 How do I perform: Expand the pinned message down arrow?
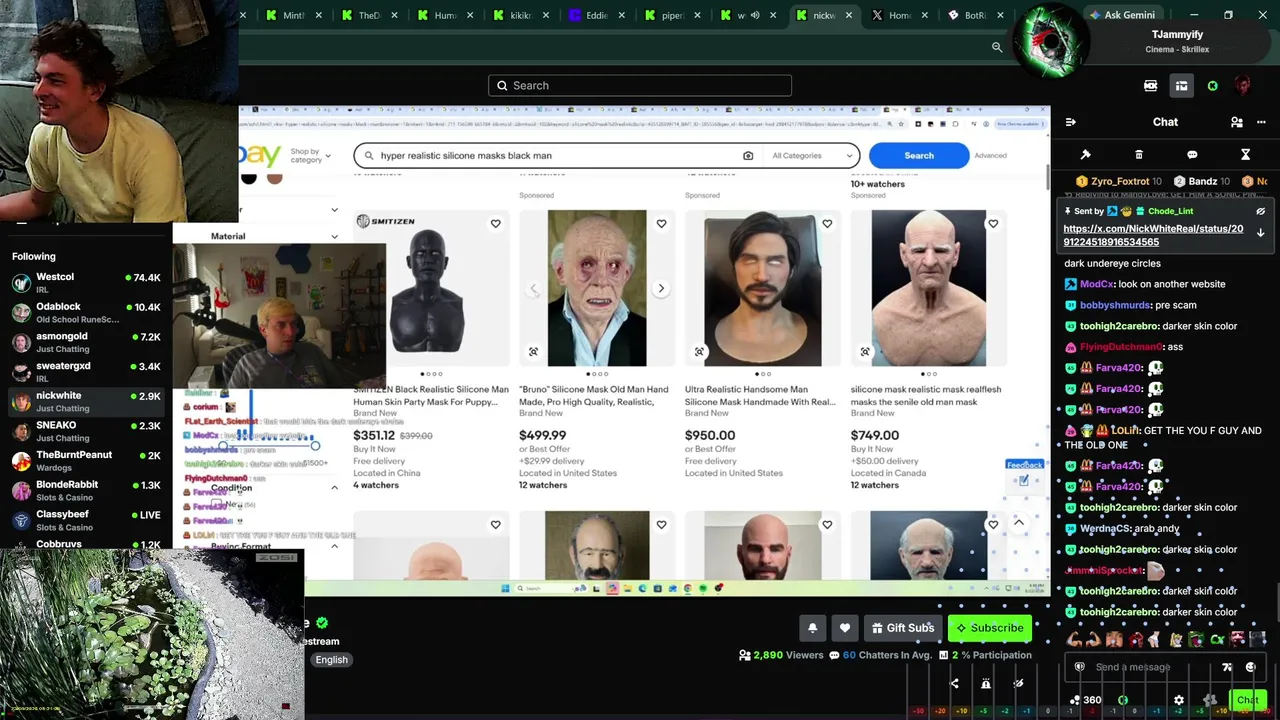(1260, 233)
